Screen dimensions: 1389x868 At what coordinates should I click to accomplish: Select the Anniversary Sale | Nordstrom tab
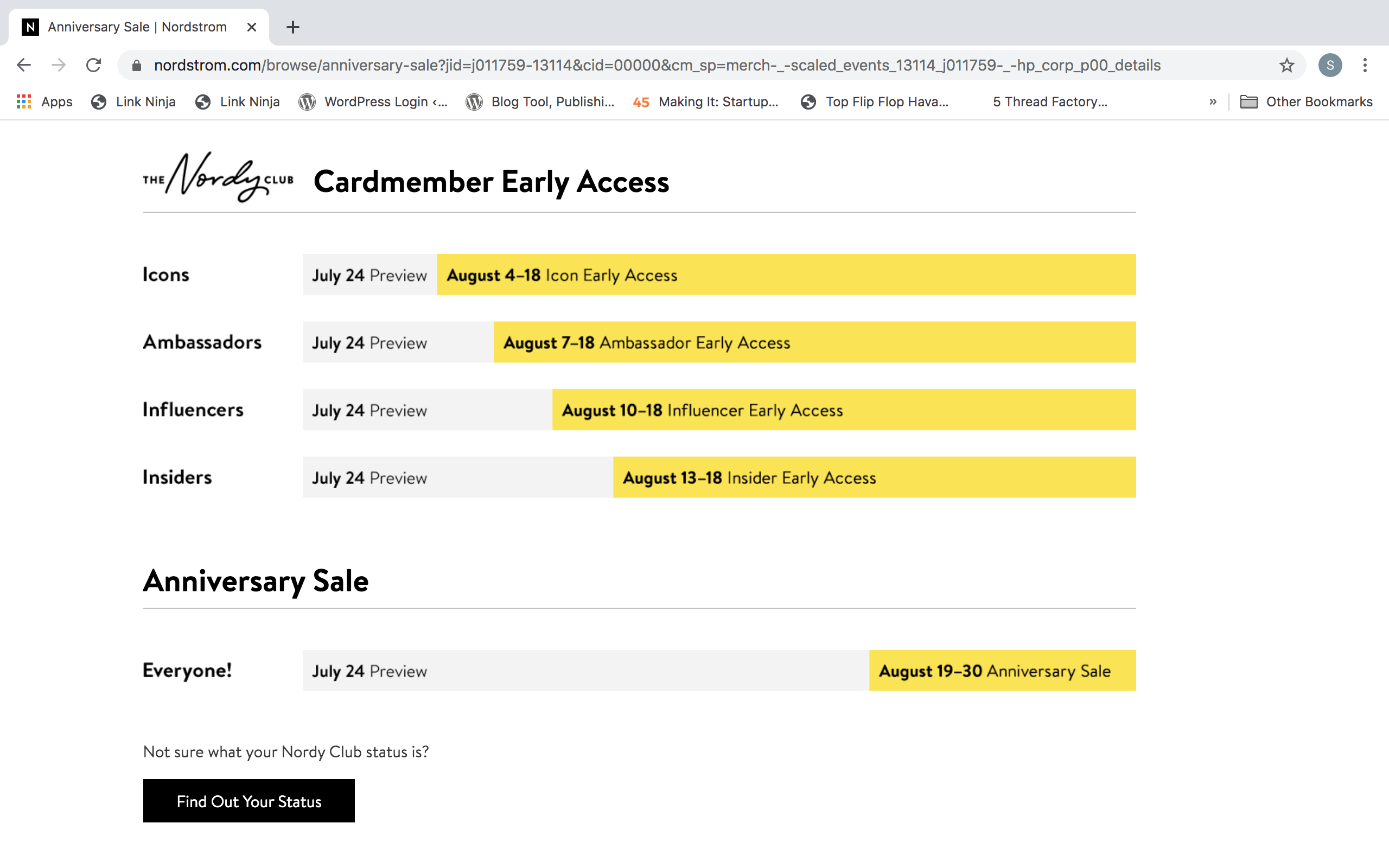tap(138, 27)
